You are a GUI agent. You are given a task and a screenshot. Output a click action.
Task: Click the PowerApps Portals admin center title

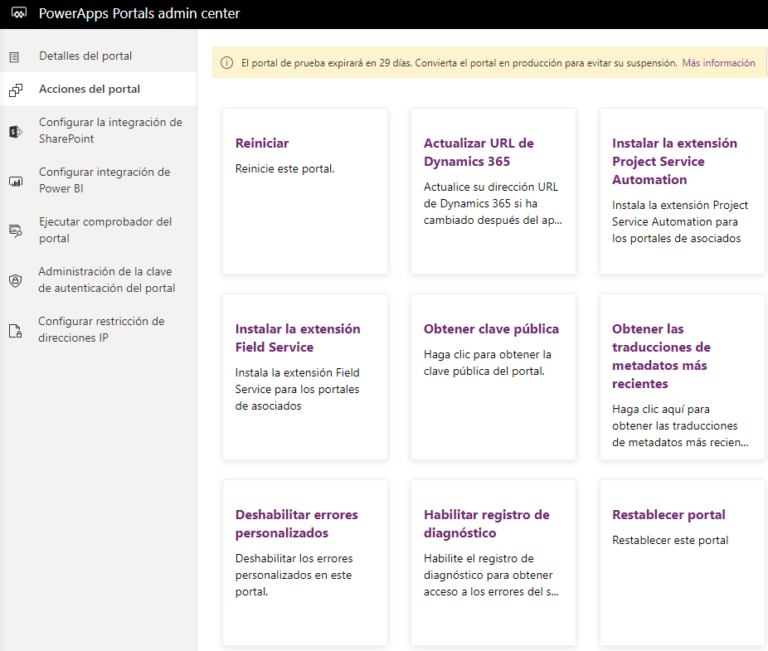point(140,13)
